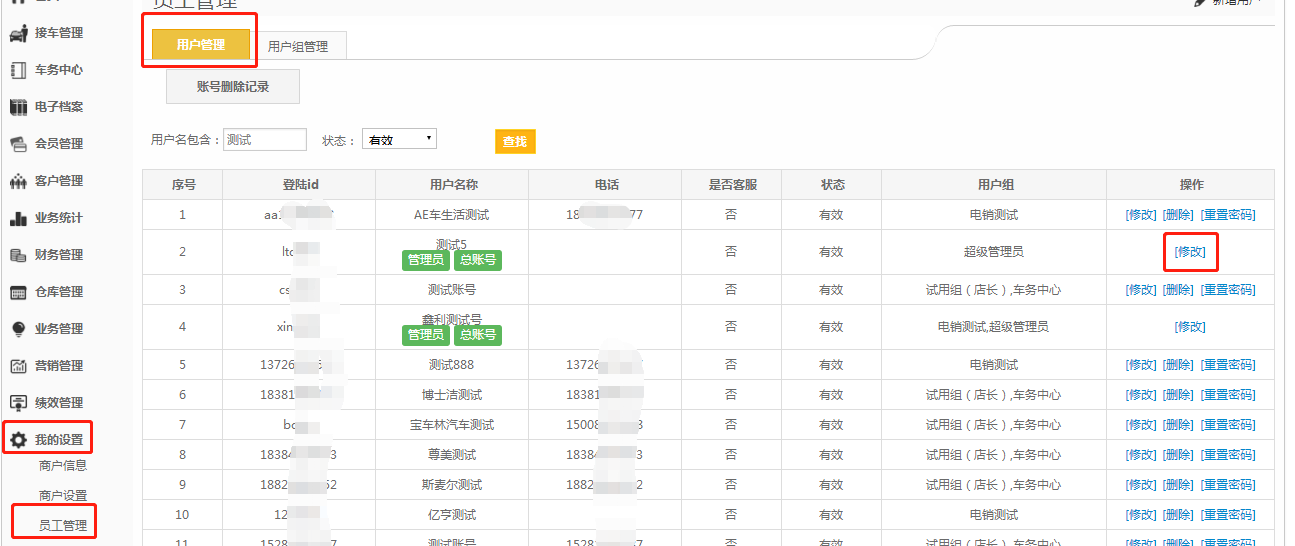Click the 电子档案 archive icon
This screenshot has width=1295, height=546.
tap(18, 107)
